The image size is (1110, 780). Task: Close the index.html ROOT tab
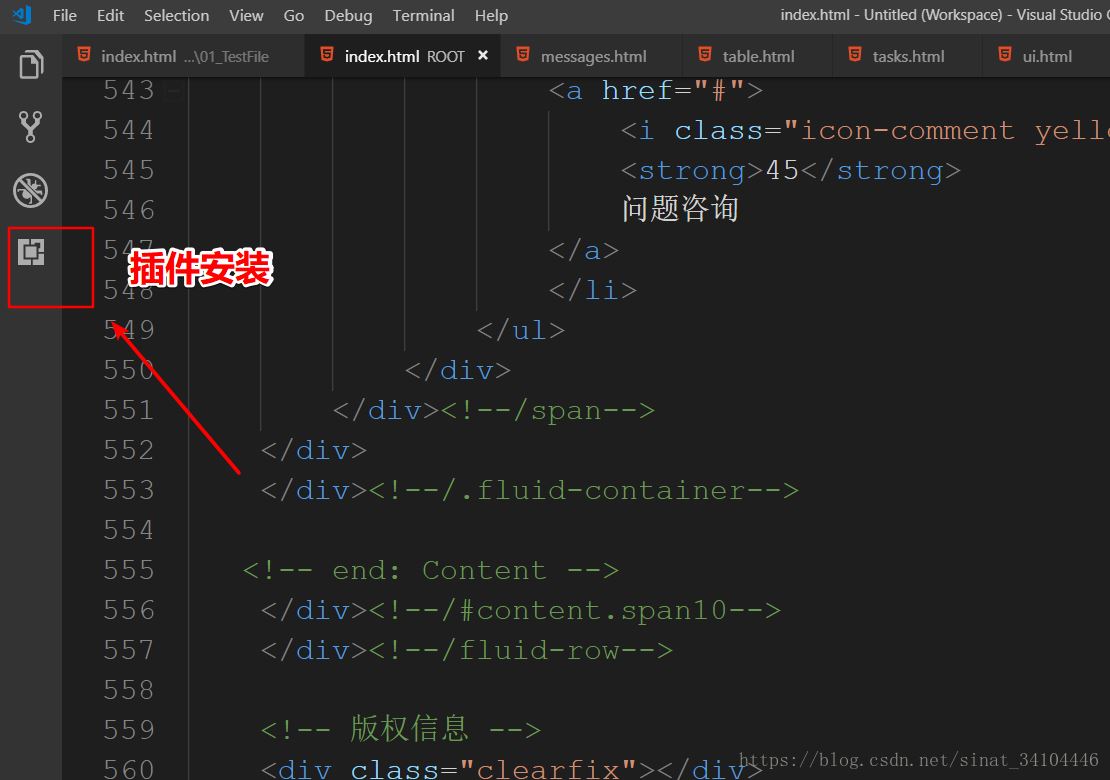point(483,56)
